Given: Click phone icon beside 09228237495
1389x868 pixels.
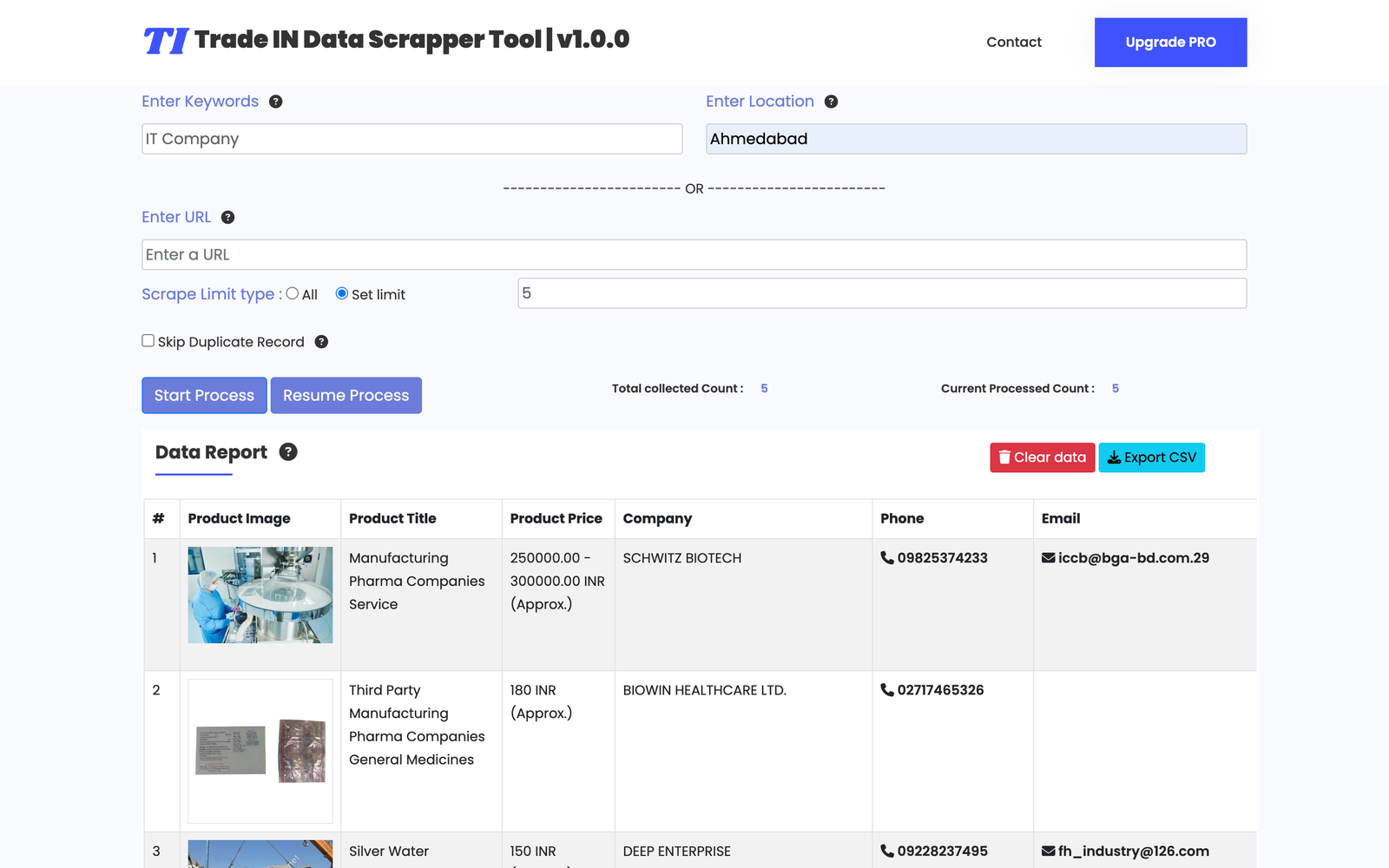Looking at the screenshot, I should click(x=887, y=852).
